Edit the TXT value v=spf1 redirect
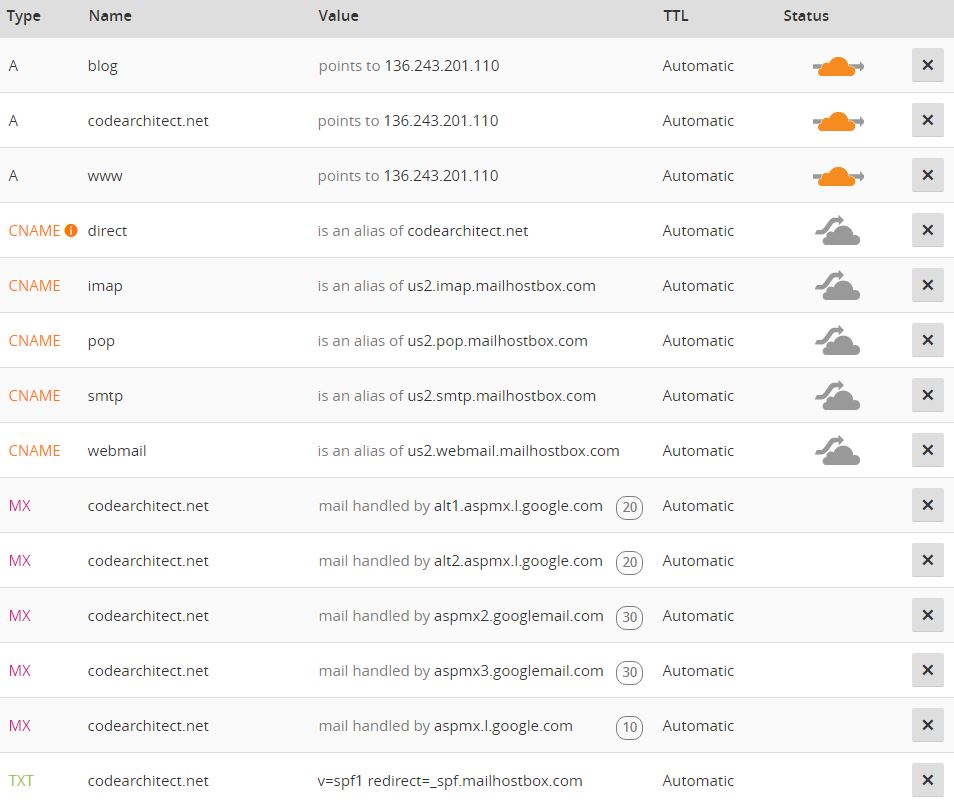 (x=450, y=781)
